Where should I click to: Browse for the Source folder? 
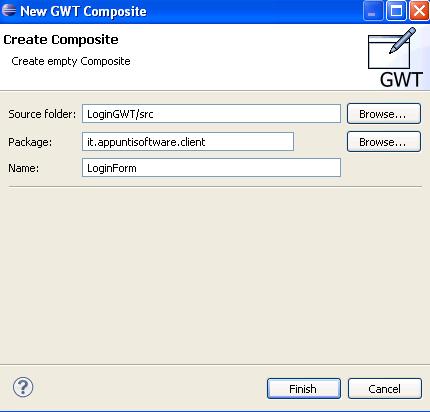384,114
